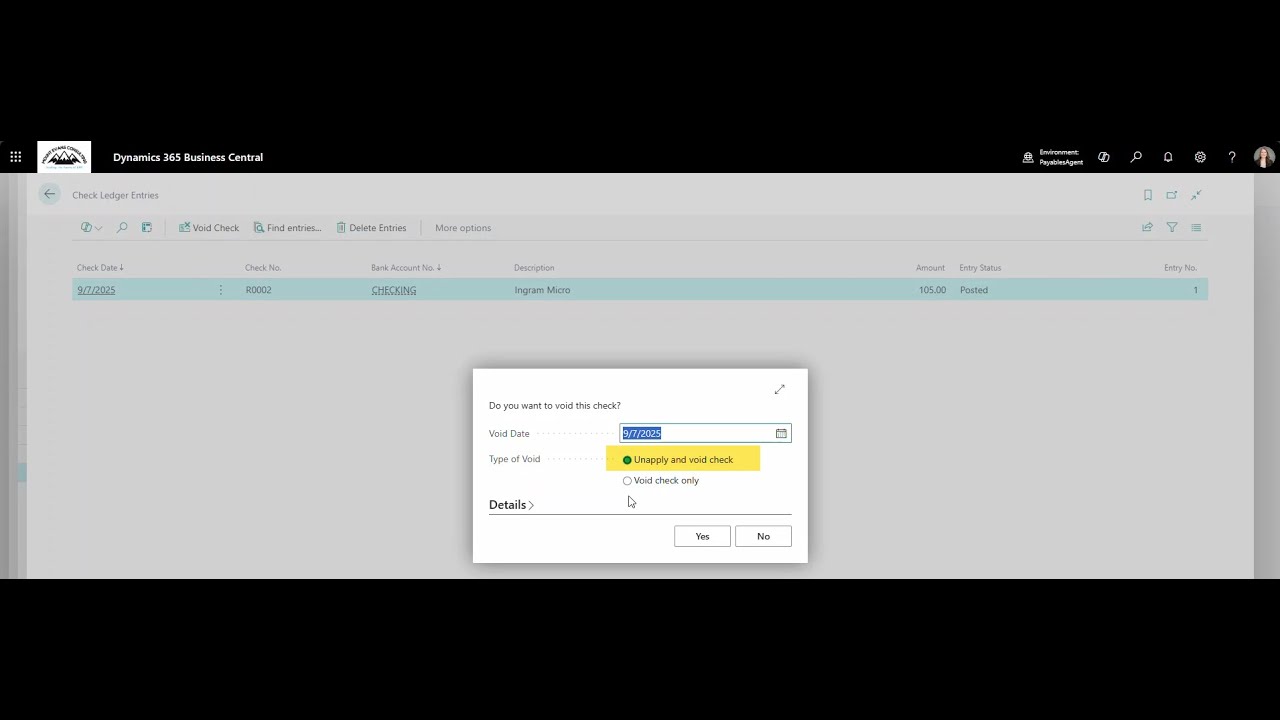Screen dimensions: 1280x720
Task: Open the row menu dots for 9/7/2025
Action: (221, 290)
